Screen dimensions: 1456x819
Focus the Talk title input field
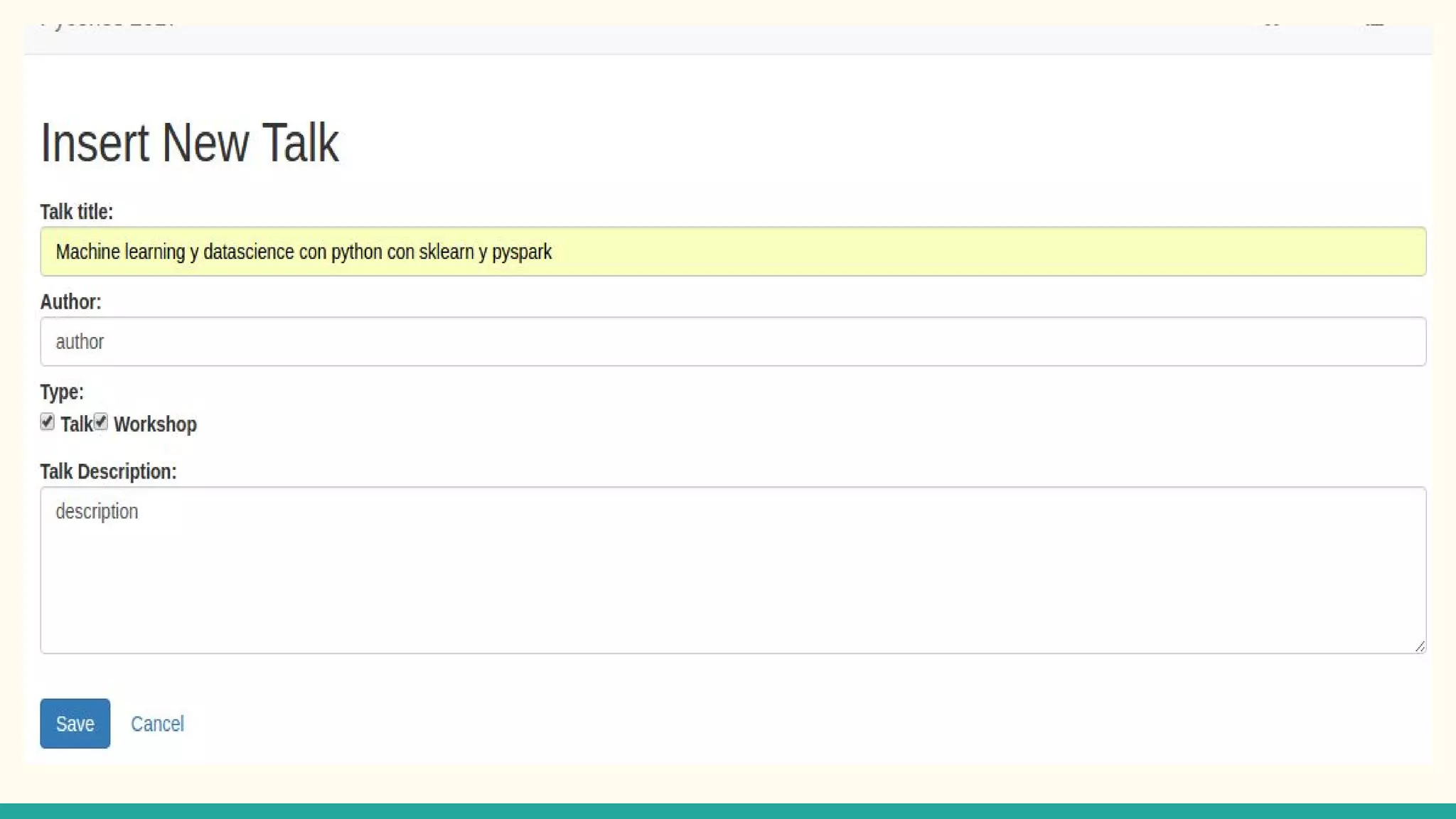(732, 252)
